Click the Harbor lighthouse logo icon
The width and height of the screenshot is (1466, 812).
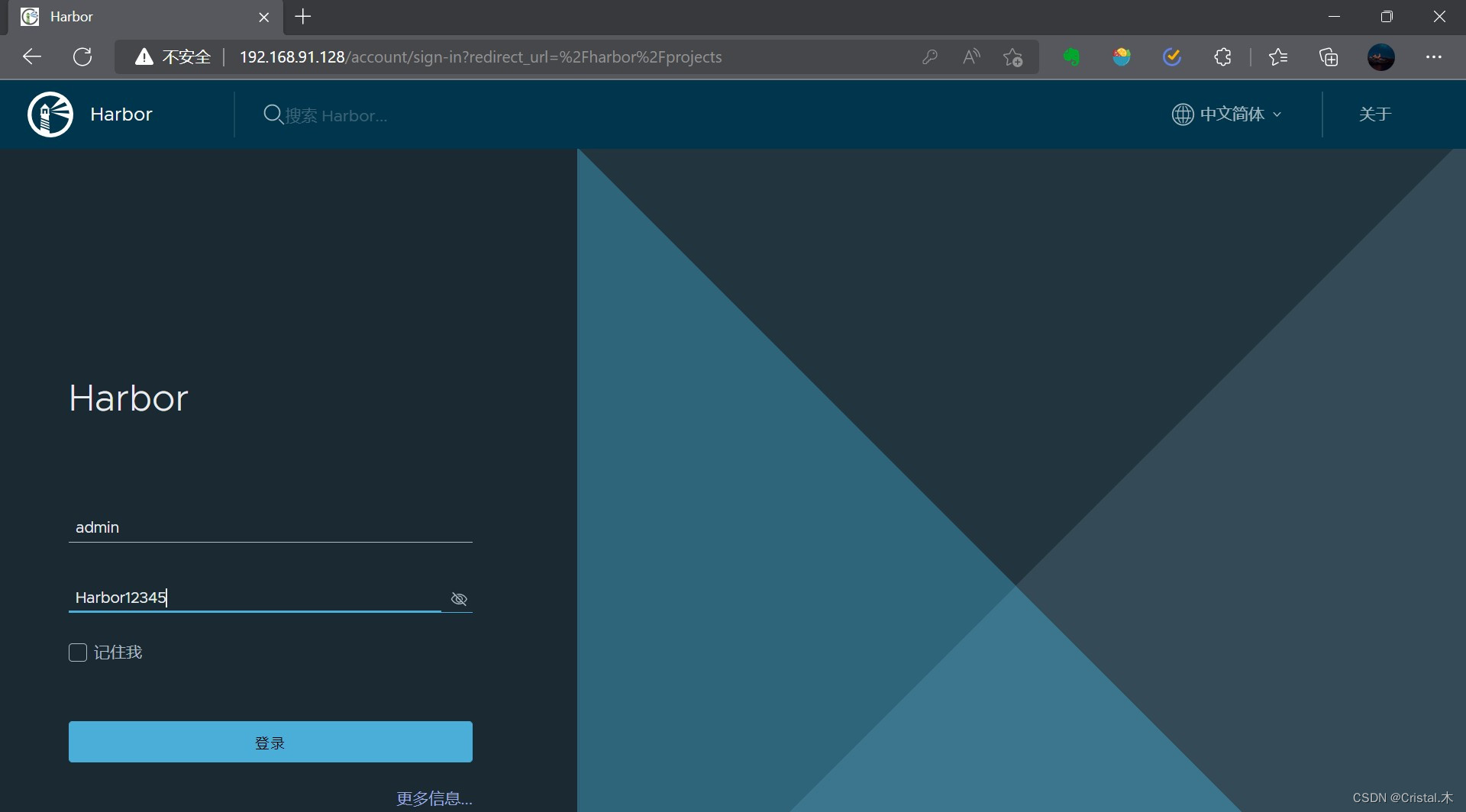pyautogui.click(x=50, y=114)
